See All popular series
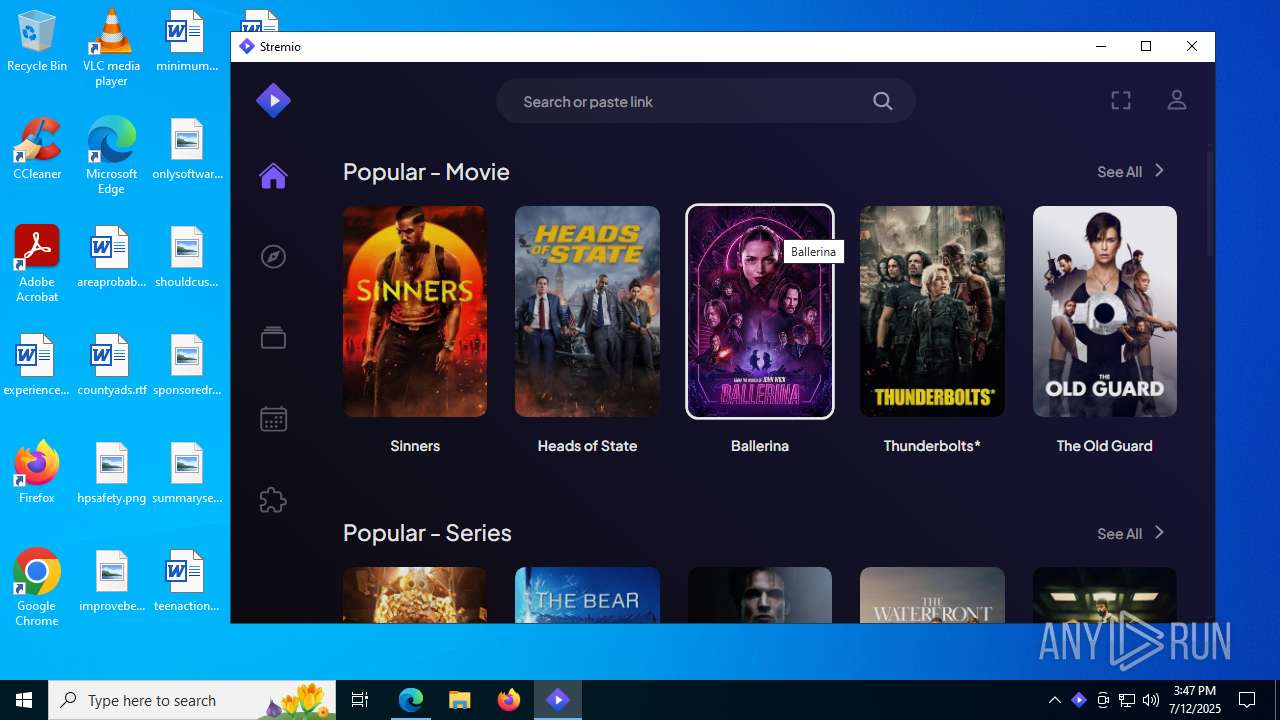This screenshot has height=720, width=1280. pyautogui.click(x=1131, y=534)
